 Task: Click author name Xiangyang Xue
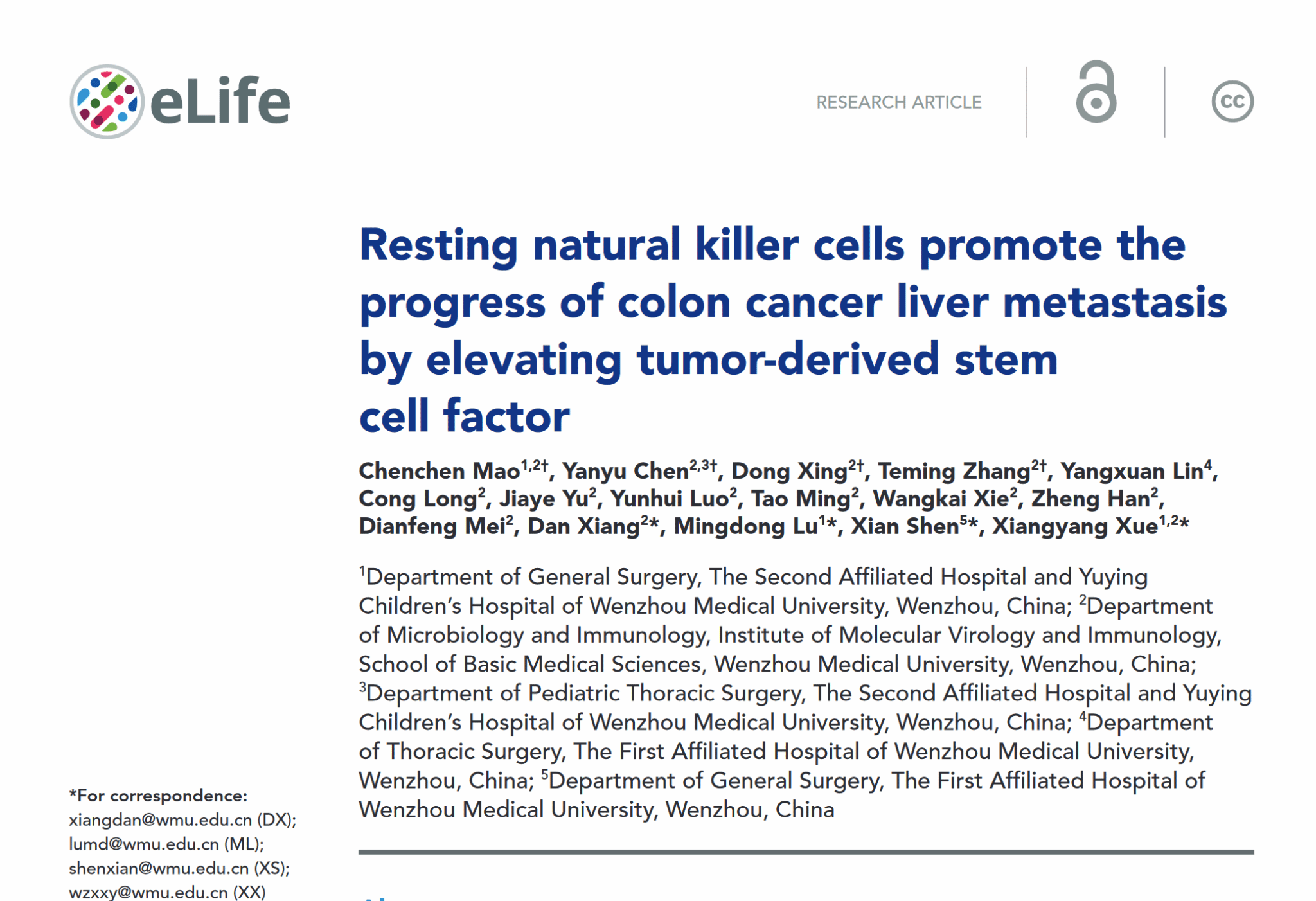coord(1074,526)
